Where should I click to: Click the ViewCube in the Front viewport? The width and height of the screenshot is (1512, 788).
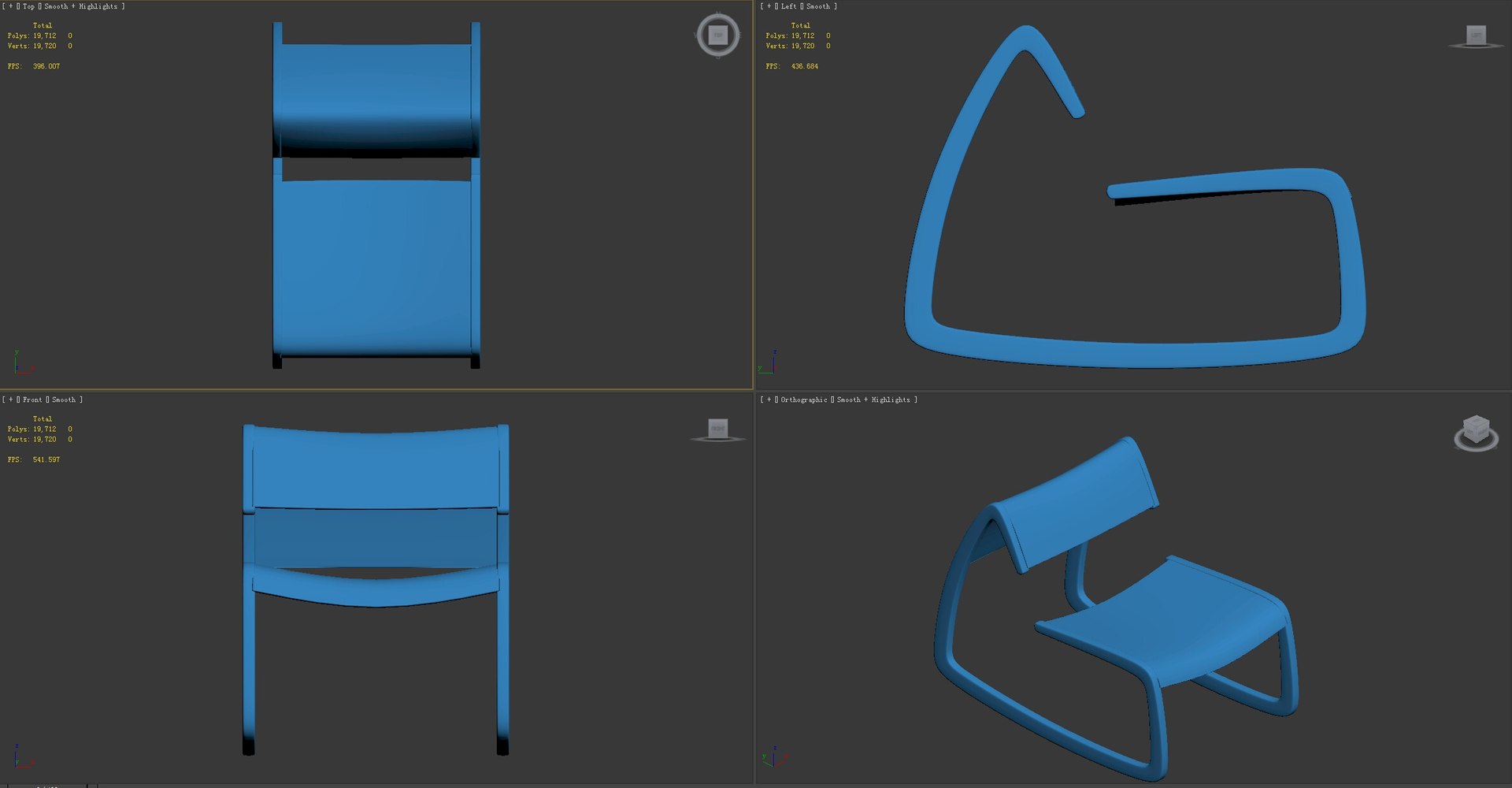pyautogui.click(x=717, y=429)
